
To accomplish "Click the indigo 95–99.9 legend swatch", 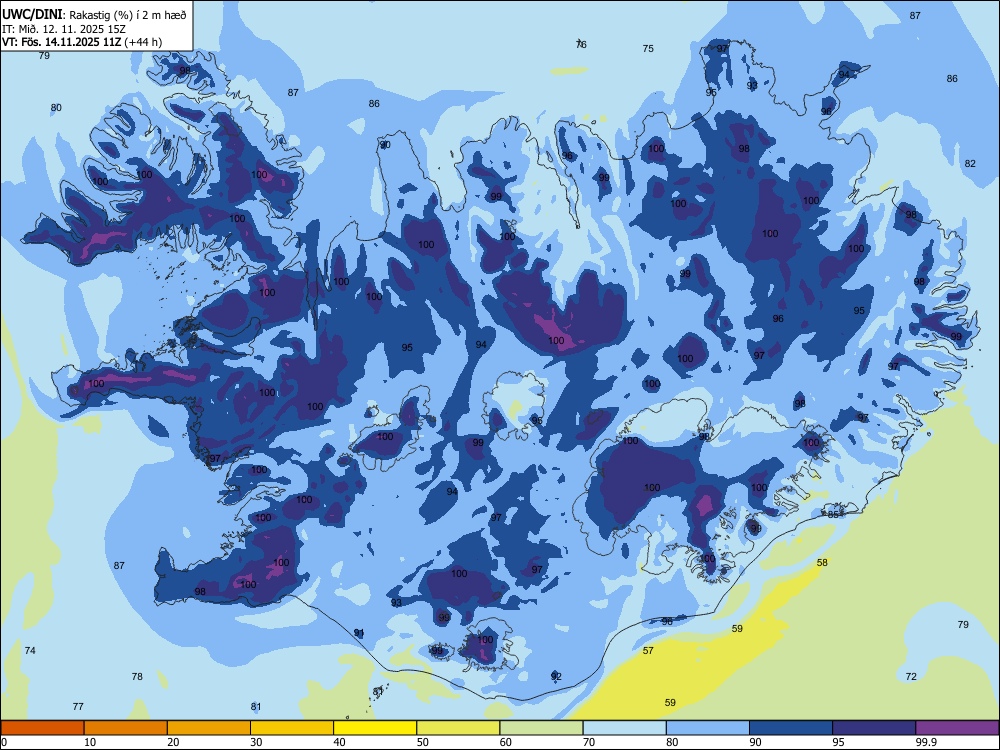I will (x=874, y=728).
